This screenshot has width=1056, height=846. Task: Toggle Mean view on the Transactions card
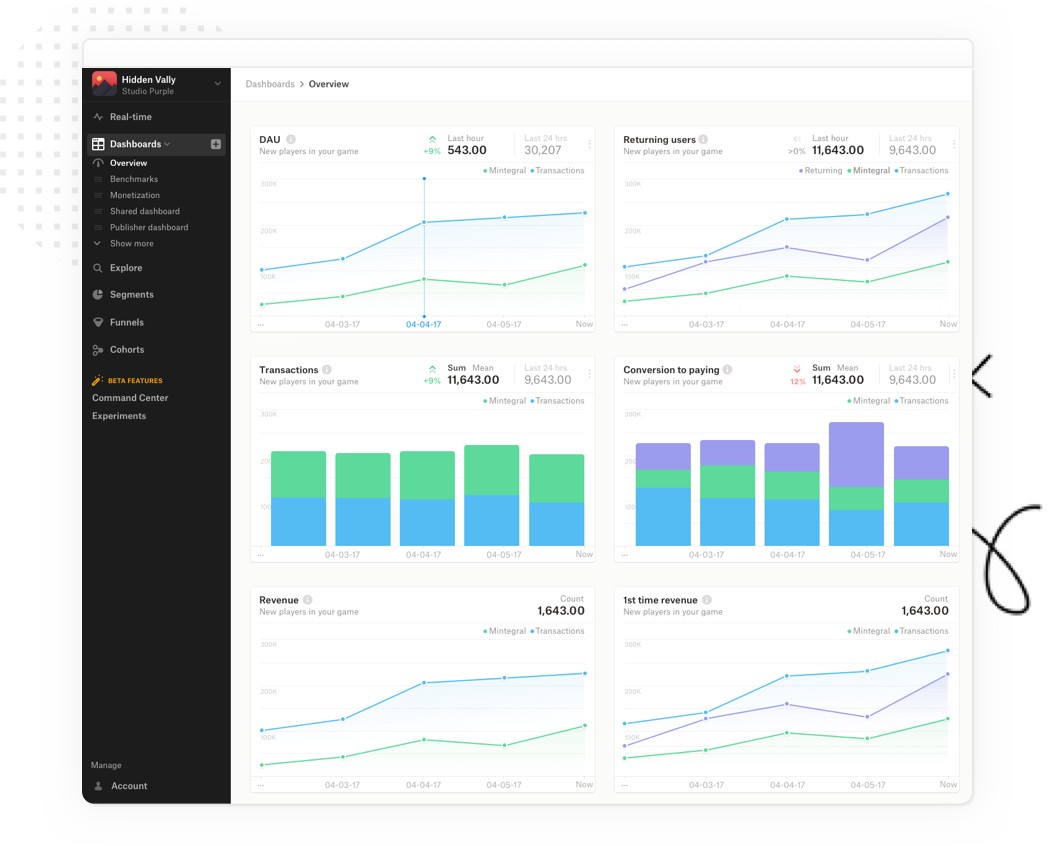[x=483, y=368]
